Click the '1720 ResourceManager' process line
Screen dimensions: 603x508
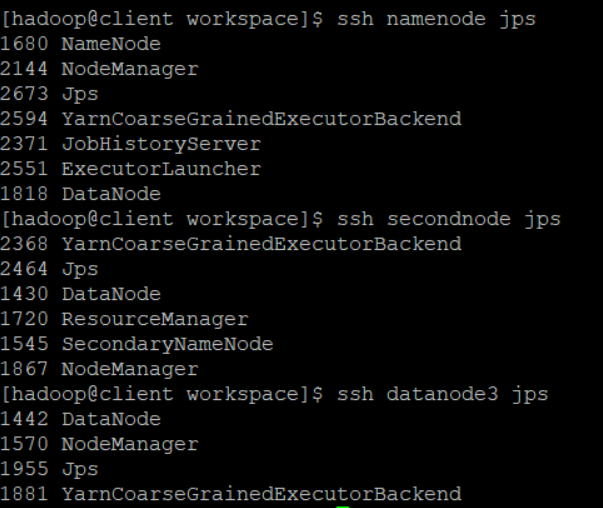point(124,319)
